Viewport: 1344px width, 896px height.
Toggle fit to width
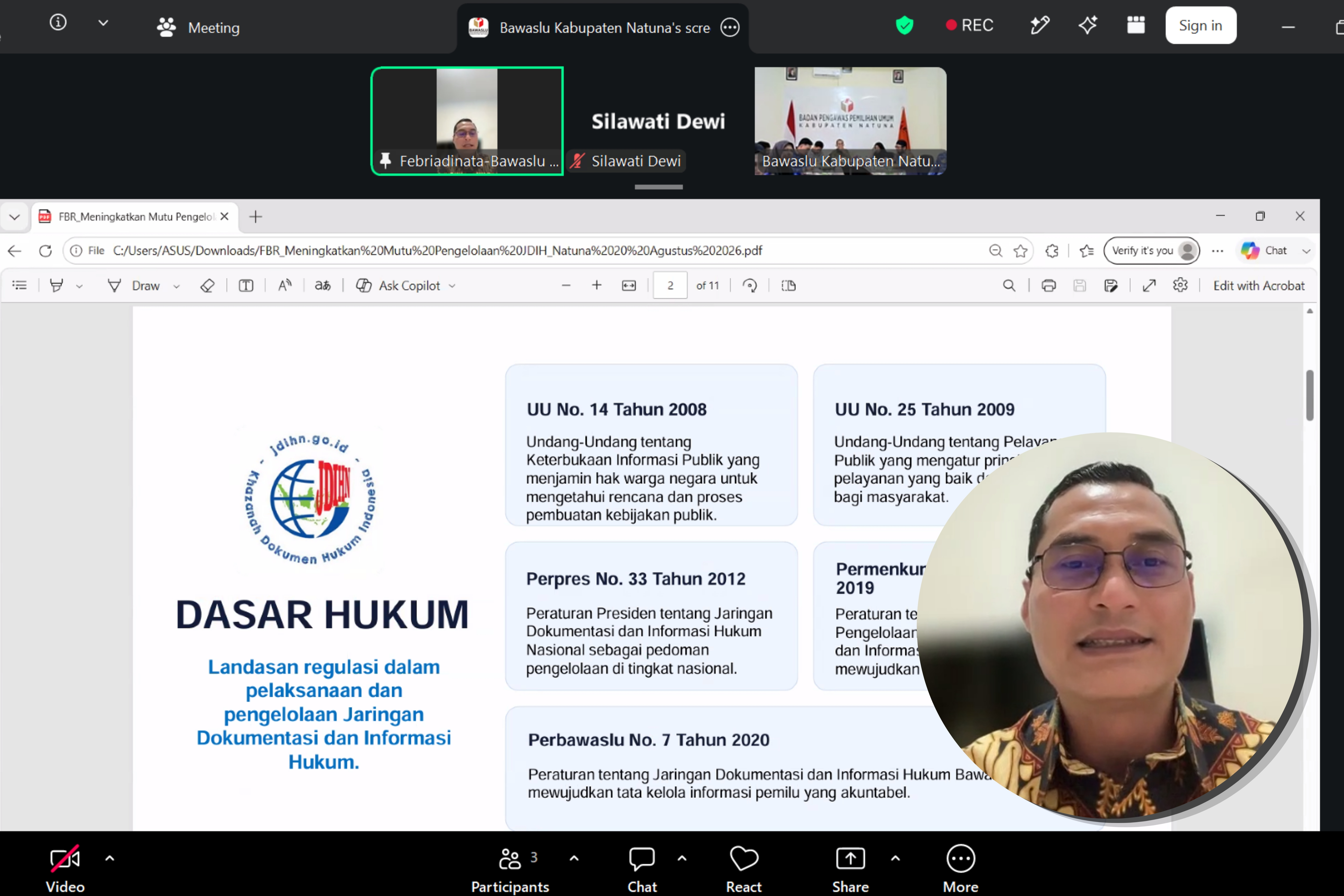tap(629, 285)
